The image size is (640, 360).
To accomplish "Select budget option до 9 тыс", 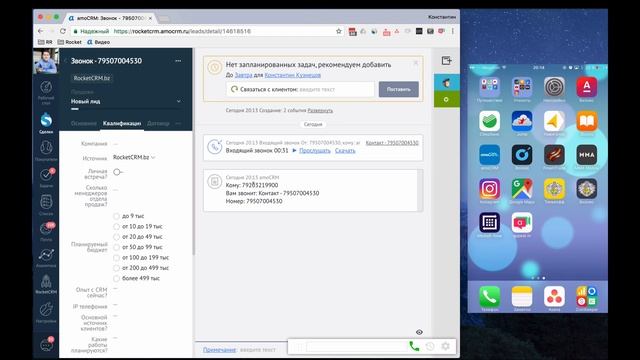I will click(116, 216).
